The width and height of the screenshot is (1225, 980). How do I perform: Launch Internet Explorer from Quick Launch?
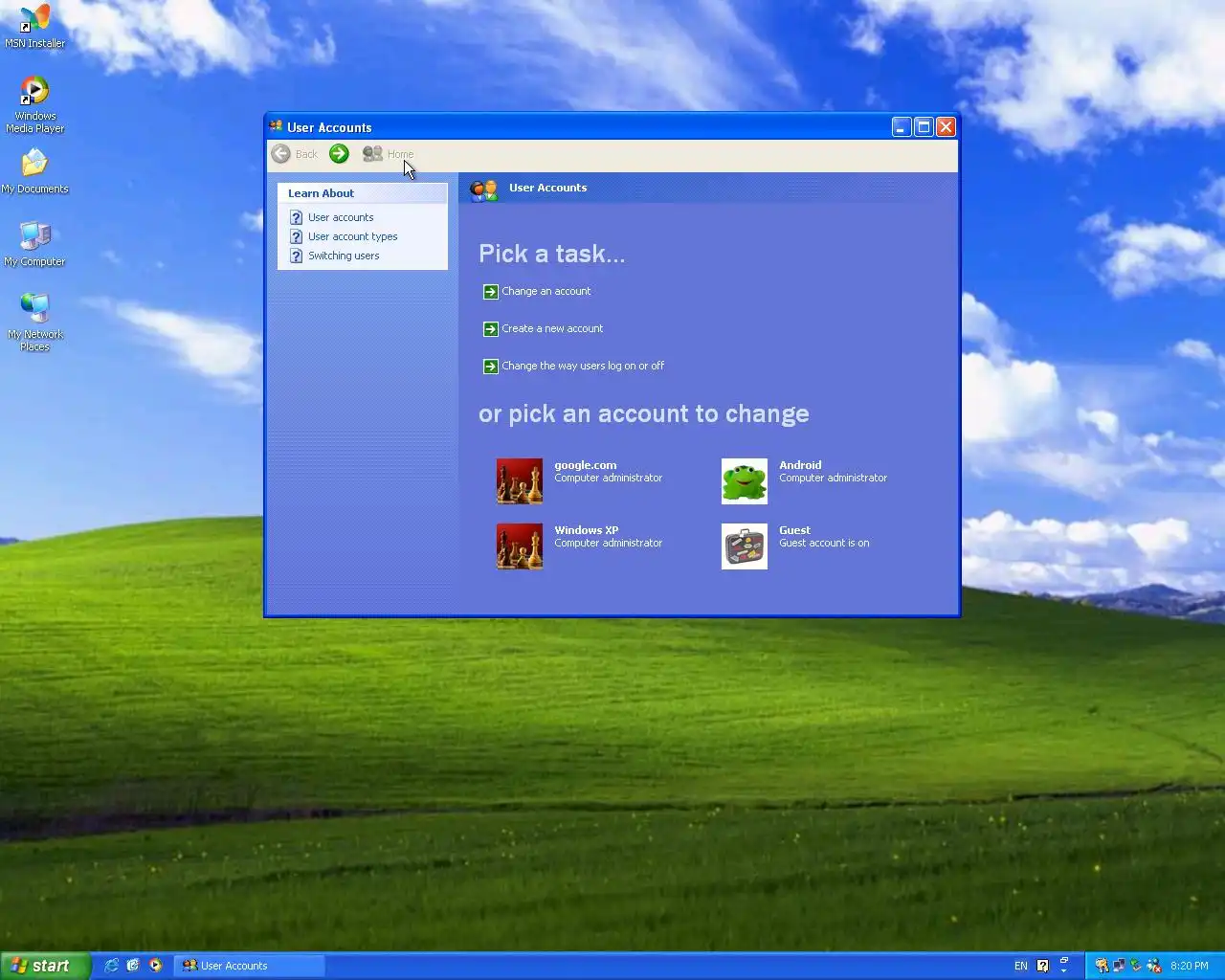coord(111,966)
